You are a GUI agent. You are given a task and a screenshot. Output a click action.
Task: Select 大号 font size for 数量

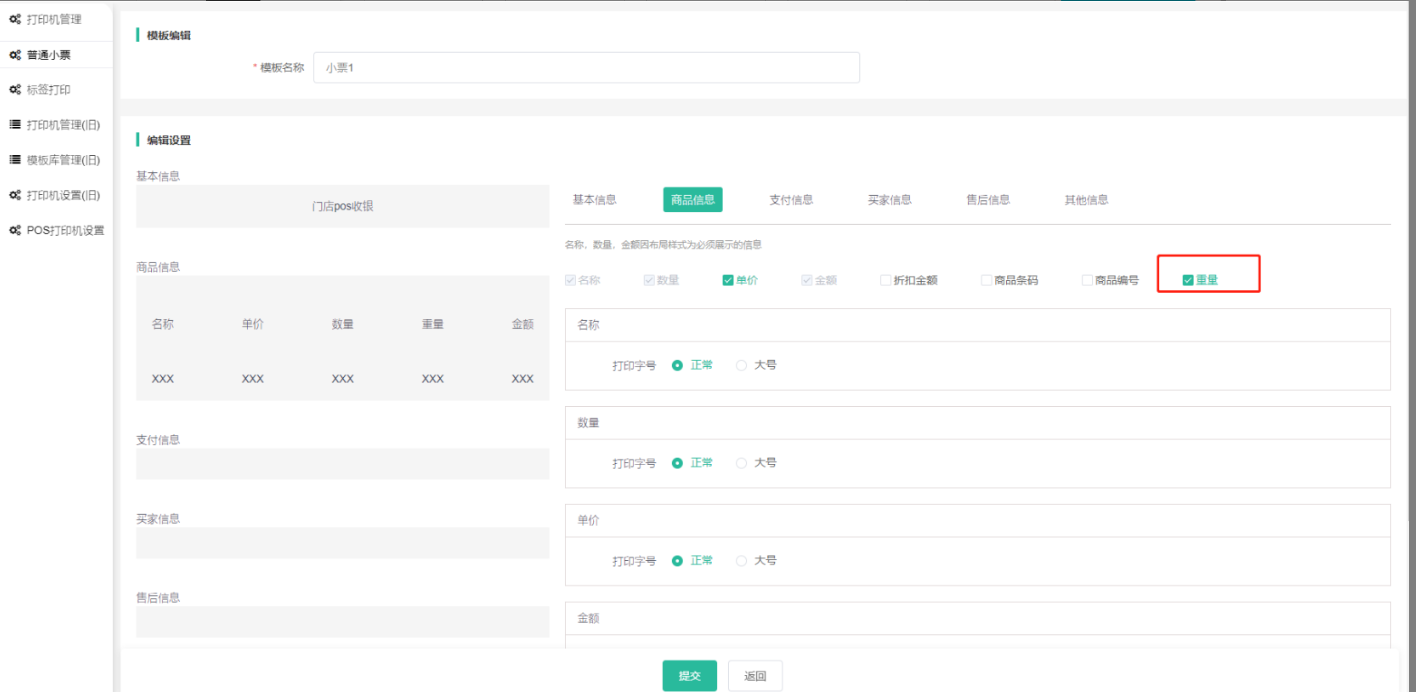pos(742,463)
